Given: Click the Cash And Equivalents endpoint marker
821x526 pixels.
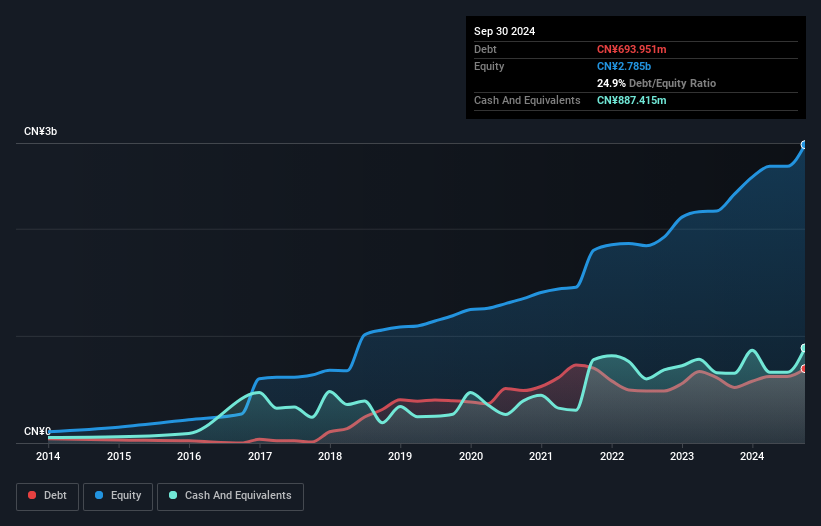Looking at the screenshot, I should (x=804, y=348).
